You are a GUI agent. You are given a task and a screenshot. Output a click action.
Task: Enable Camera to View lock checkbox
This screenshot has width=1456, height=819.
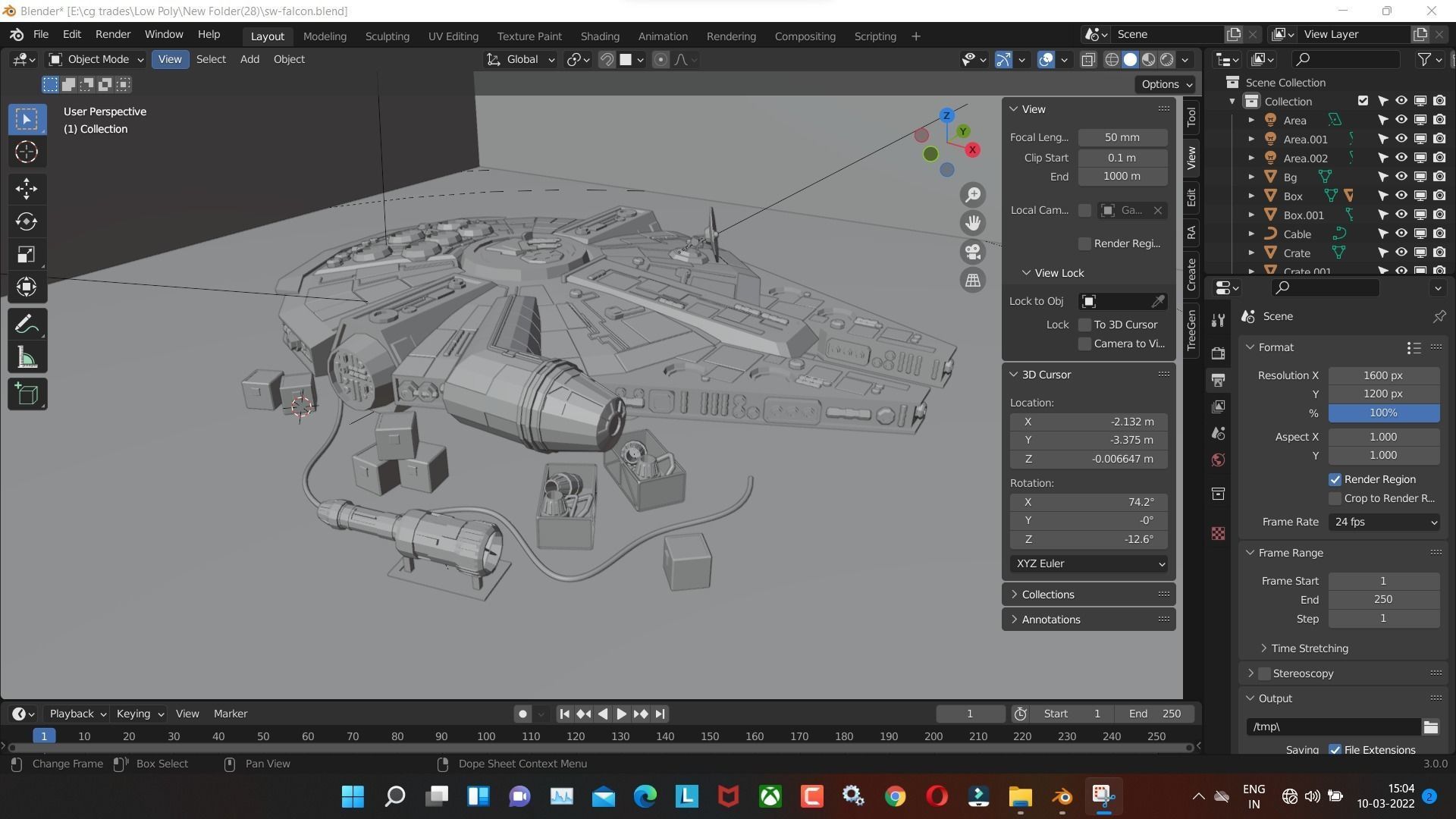(1084, 344)
